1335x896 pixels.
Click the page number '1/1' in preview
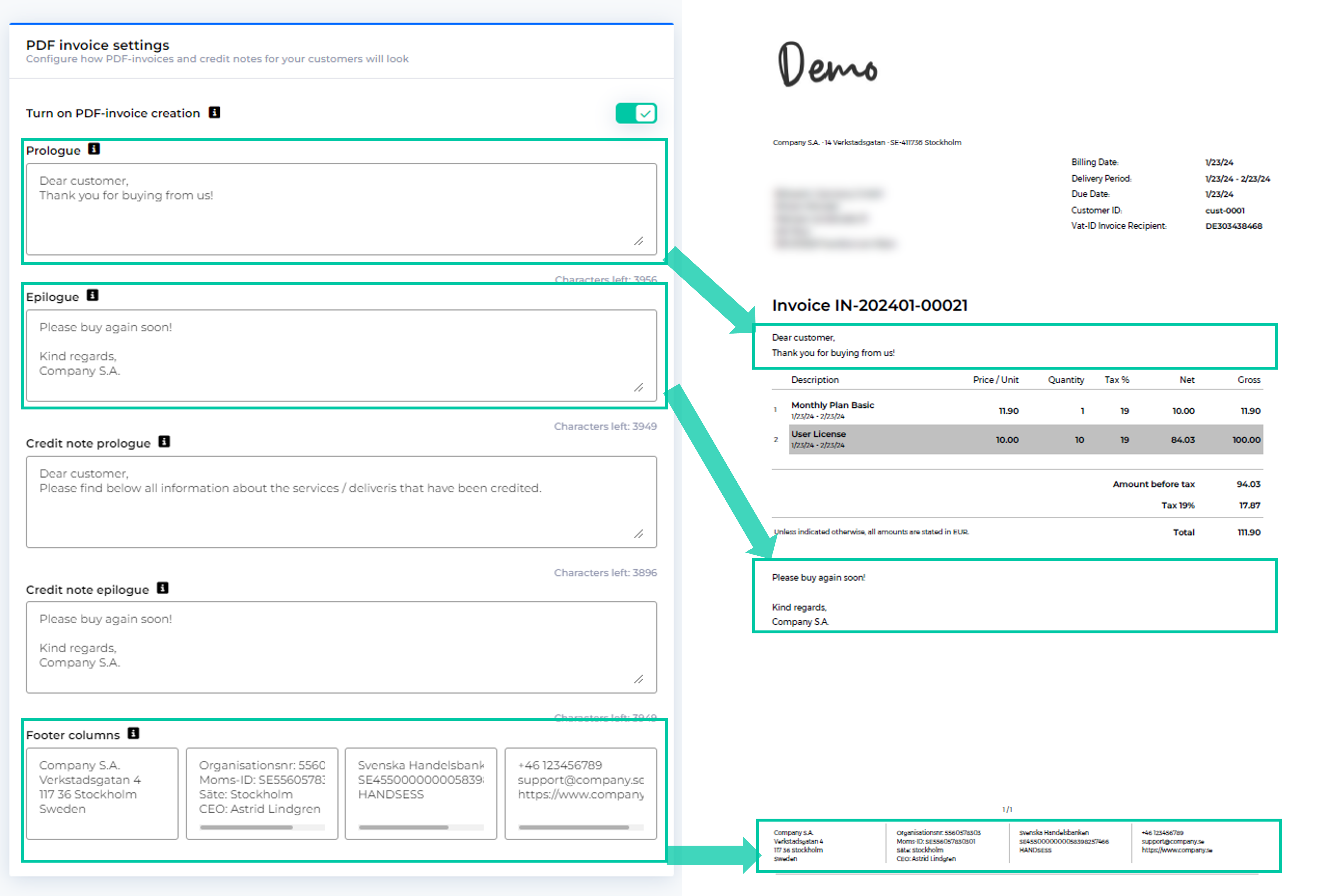1007,810
